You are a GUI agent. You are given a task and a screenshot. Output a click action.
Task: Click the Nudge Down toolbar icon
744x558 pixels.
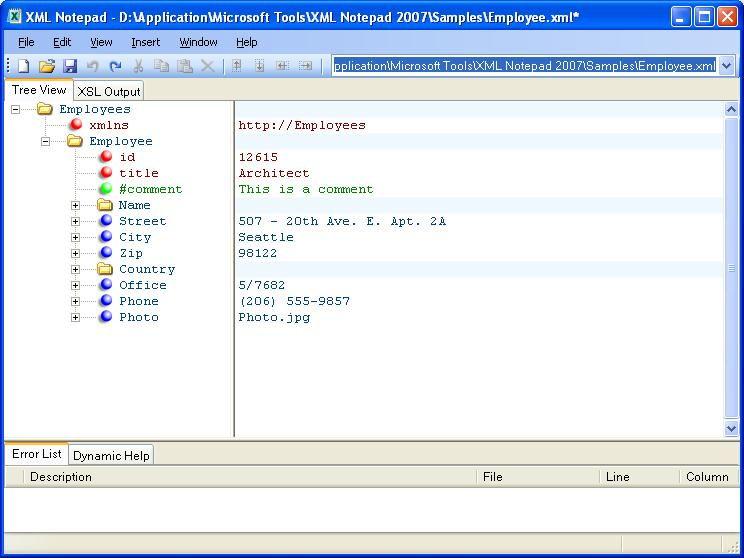coord(259,66)
